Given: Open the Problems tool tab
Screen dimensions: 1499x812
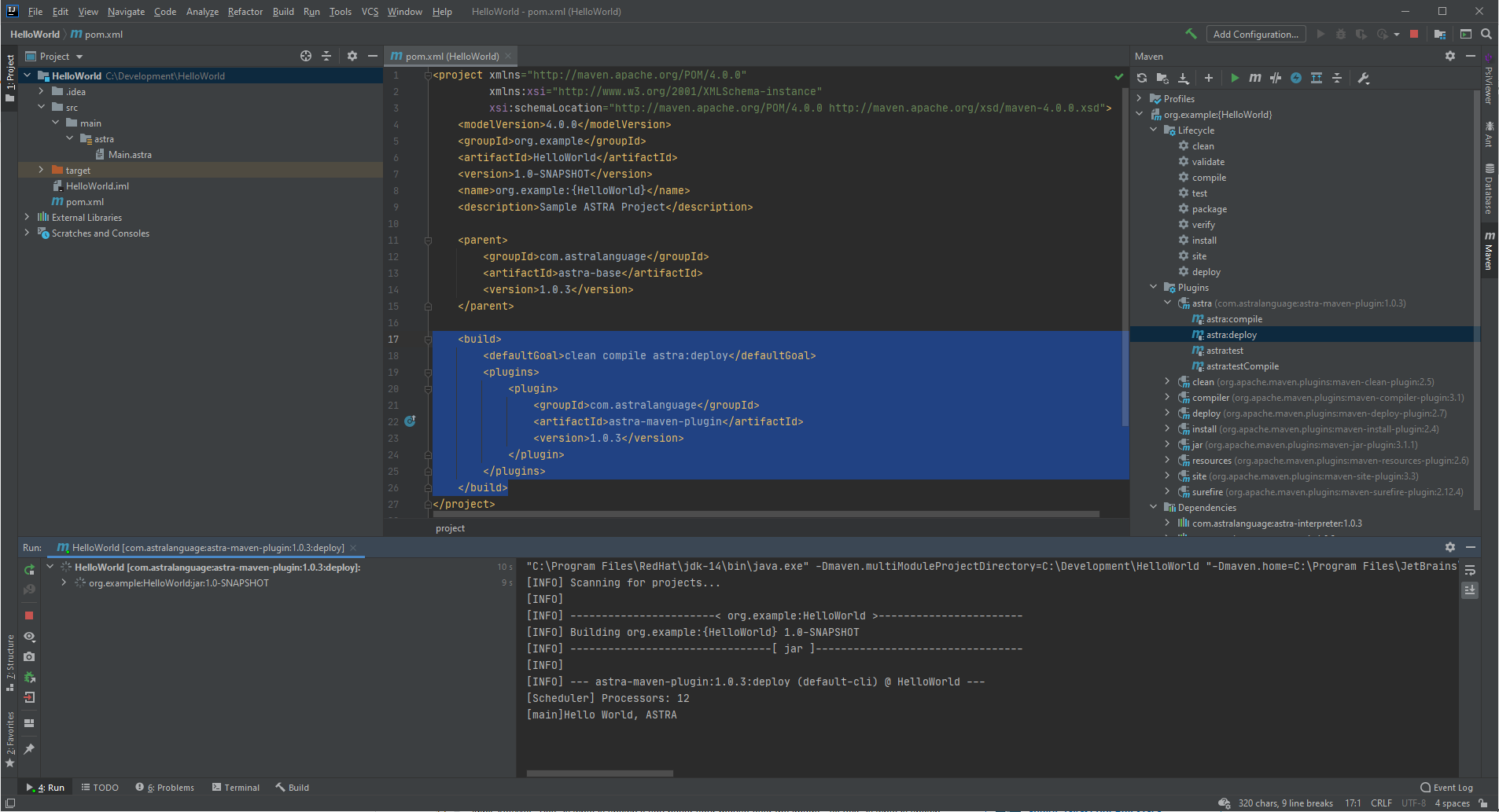Looking at the screenshot, I should (x=164, y=787).
